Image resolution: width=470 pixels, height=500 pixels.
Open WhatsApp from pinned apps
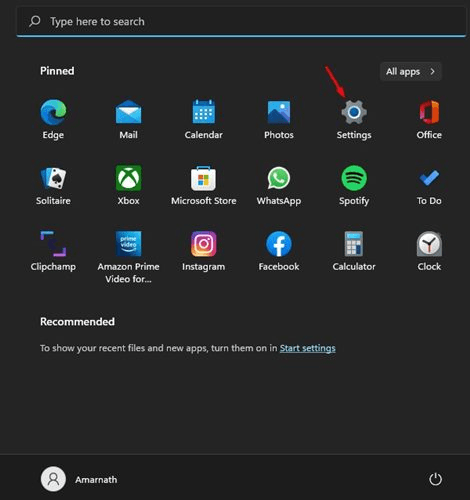click(279, 185)
